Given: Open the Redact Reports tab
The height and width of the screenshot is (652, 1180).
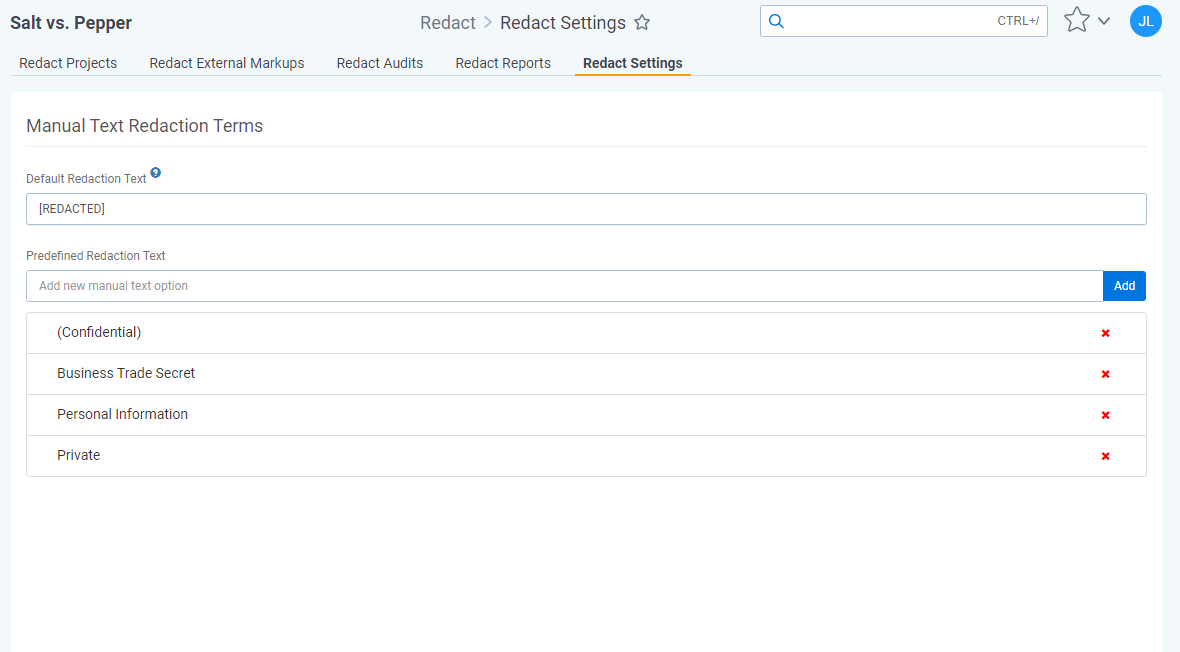Looking at the screenshot, I should pyautogui.click(x=503, y=63).
